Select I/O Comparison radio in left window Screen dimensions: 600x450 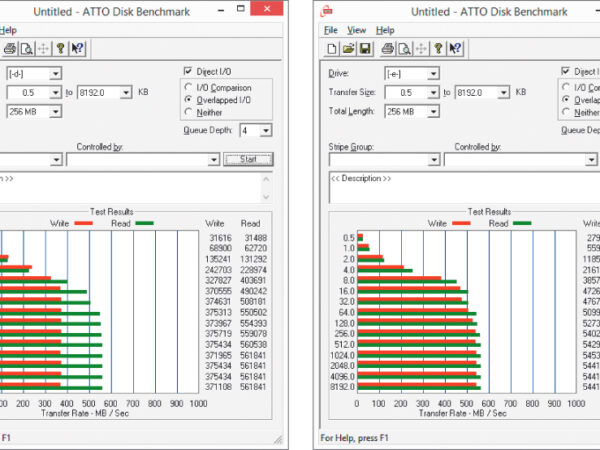coord(188,87)
